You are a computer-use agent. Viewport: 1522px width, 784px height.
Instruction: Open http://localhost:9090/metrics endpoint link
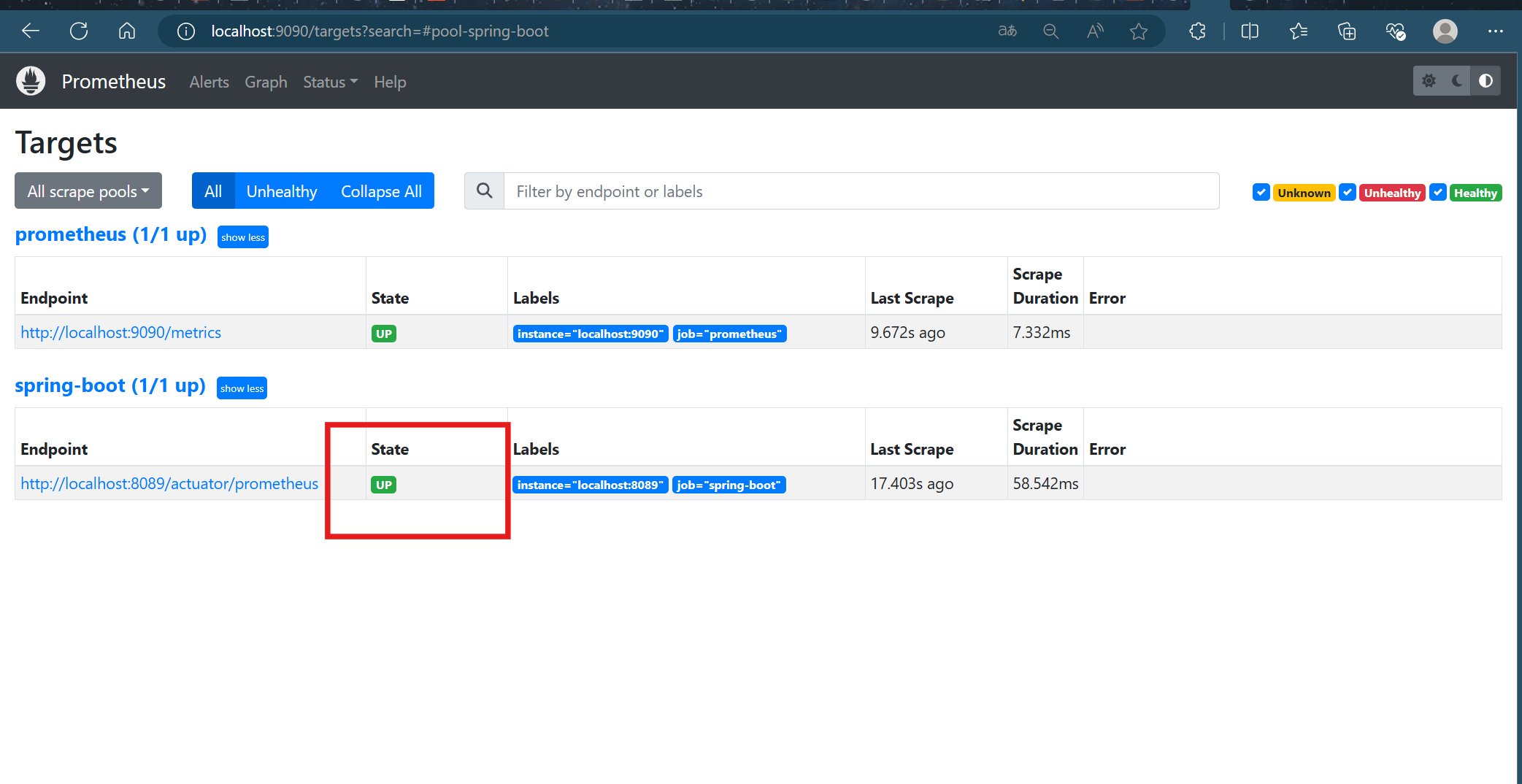[x=121, y=332]
